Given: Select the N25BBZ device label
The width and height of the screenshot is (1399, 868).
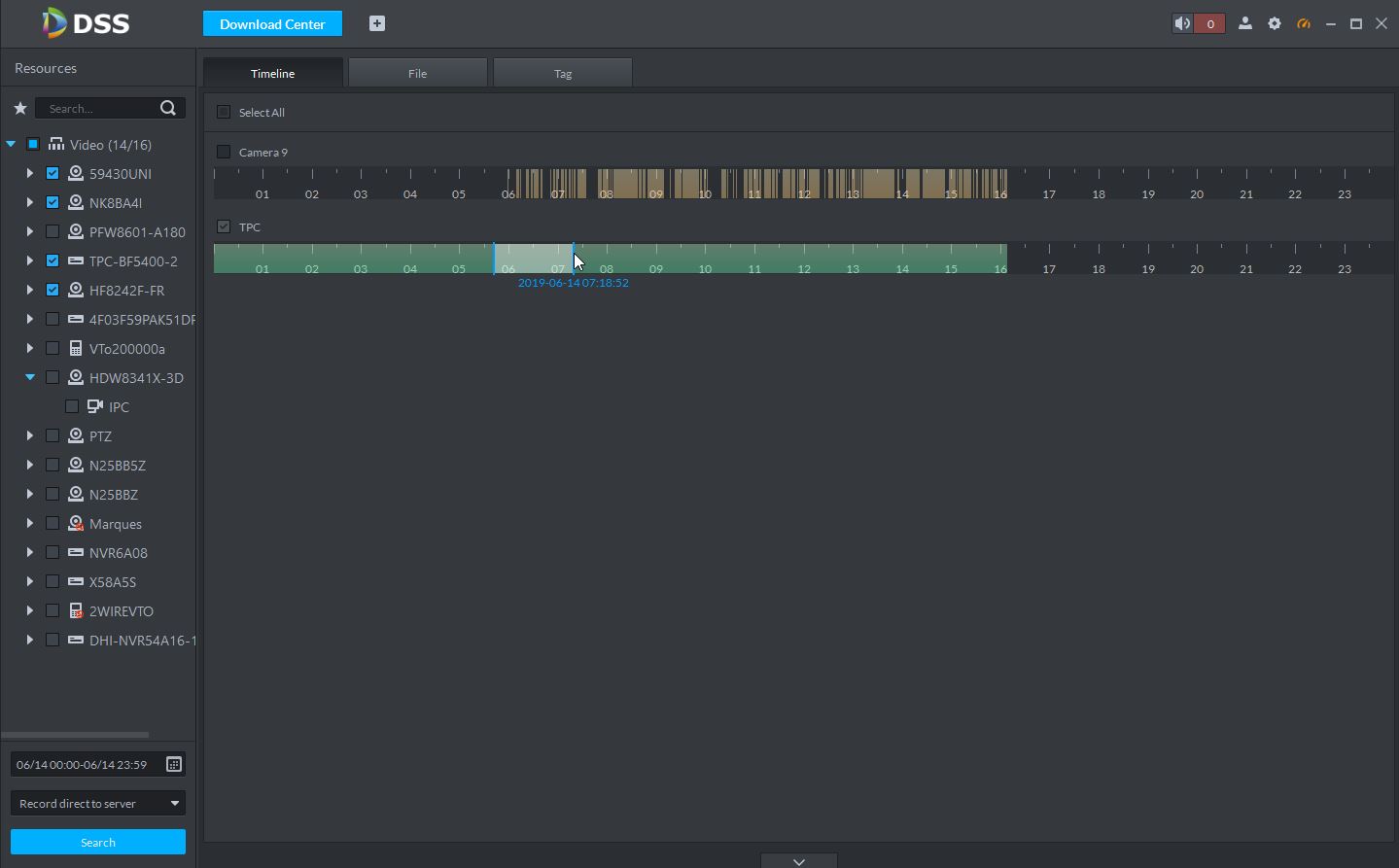Looking at the screenshot, I should 114,495.
